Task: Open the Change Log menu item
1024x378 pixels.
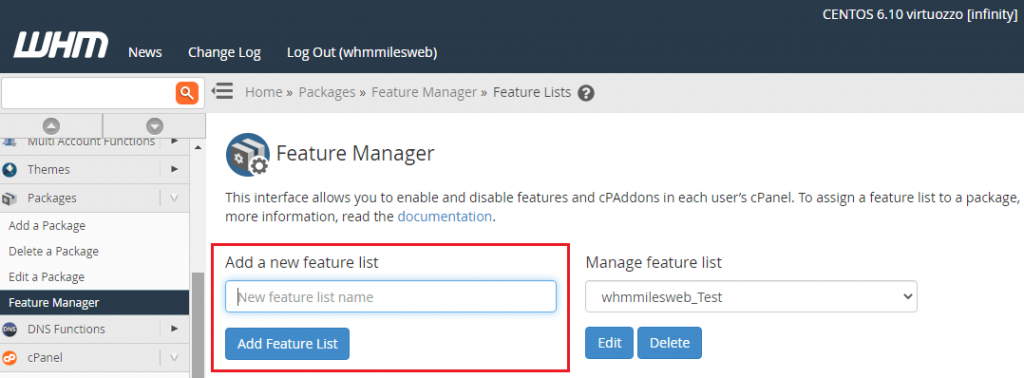Action: tap(224, 52)
